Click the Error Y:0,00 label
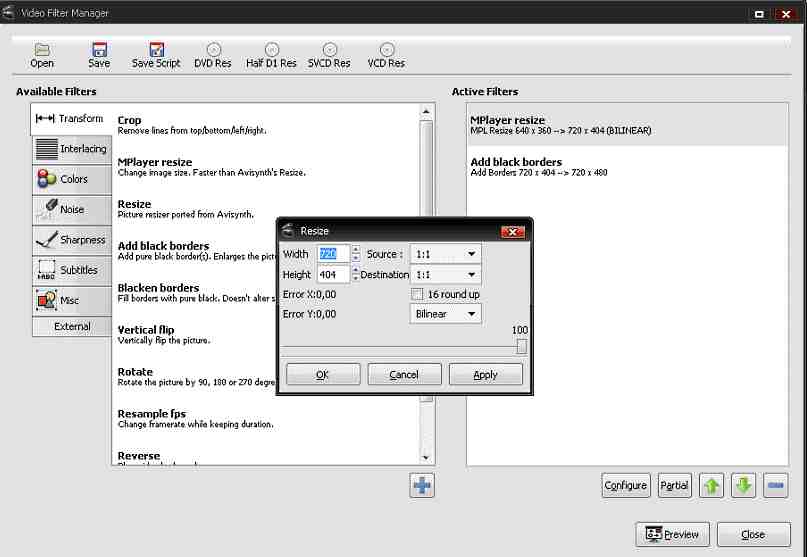Viewport: 807px width, 557px height. (309, 314)
